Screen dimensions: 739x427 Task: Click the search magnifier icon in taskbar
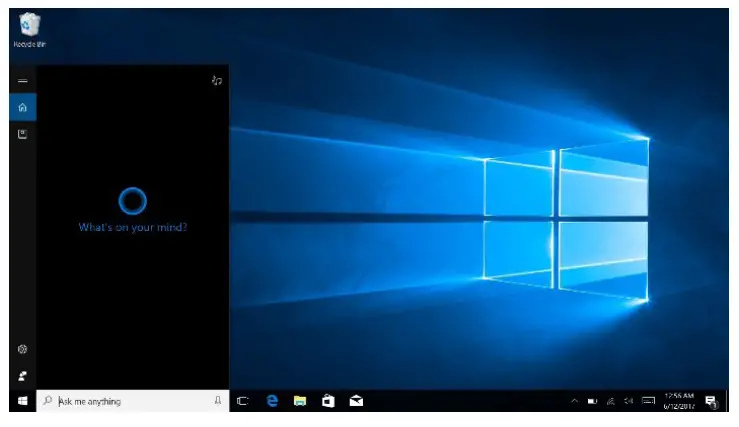48,401
